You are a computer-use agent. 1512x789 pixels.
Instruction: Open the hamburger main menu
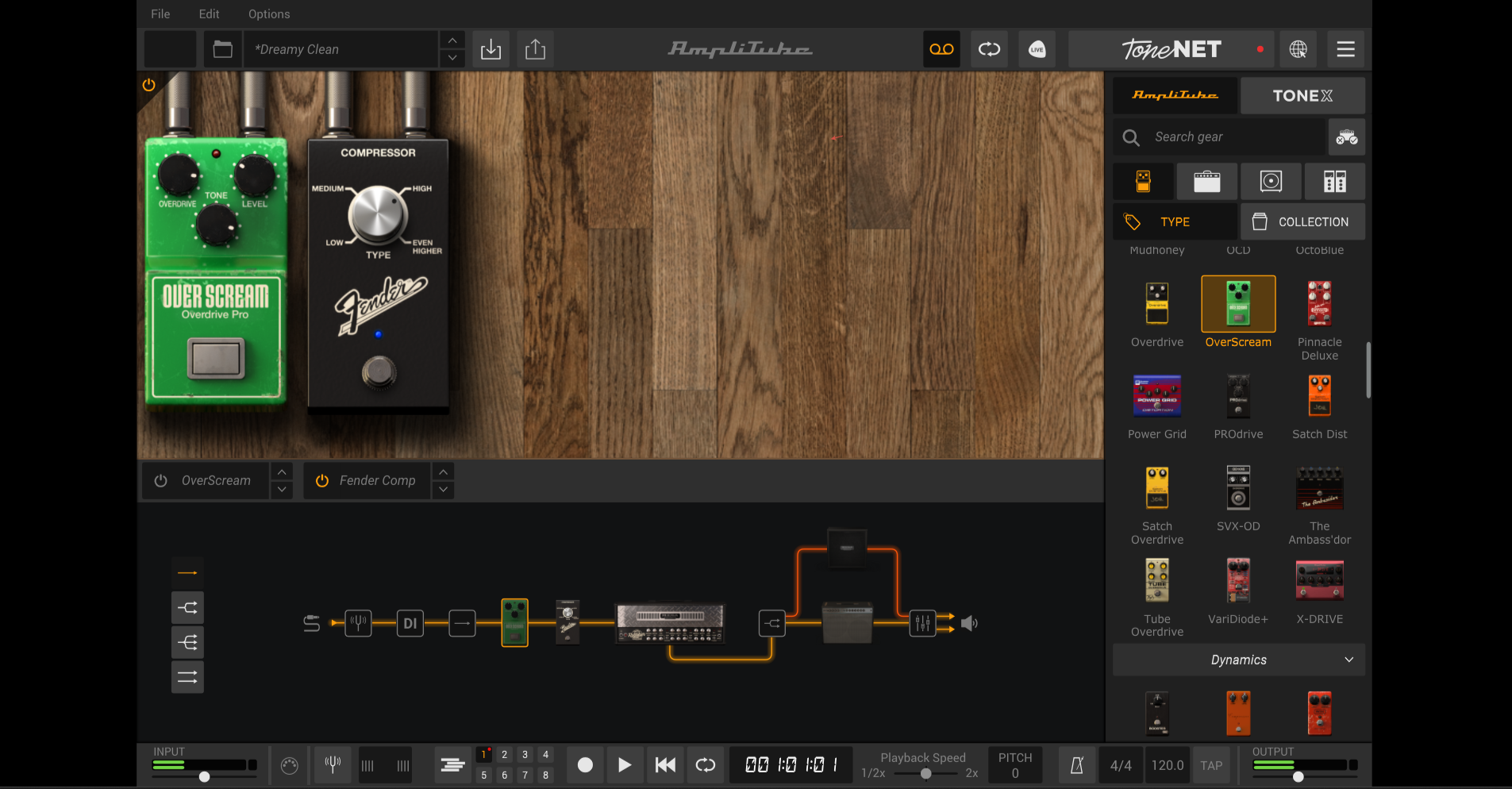[1346, 49]
